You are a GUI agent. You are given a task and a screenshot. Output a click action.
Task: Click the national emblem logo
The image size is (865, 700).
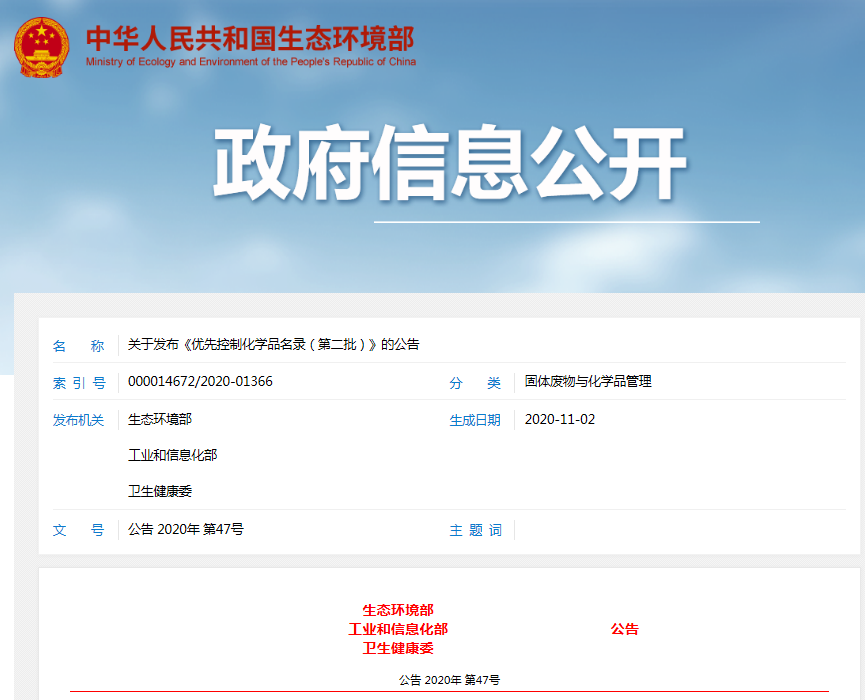tap(41, 47)
